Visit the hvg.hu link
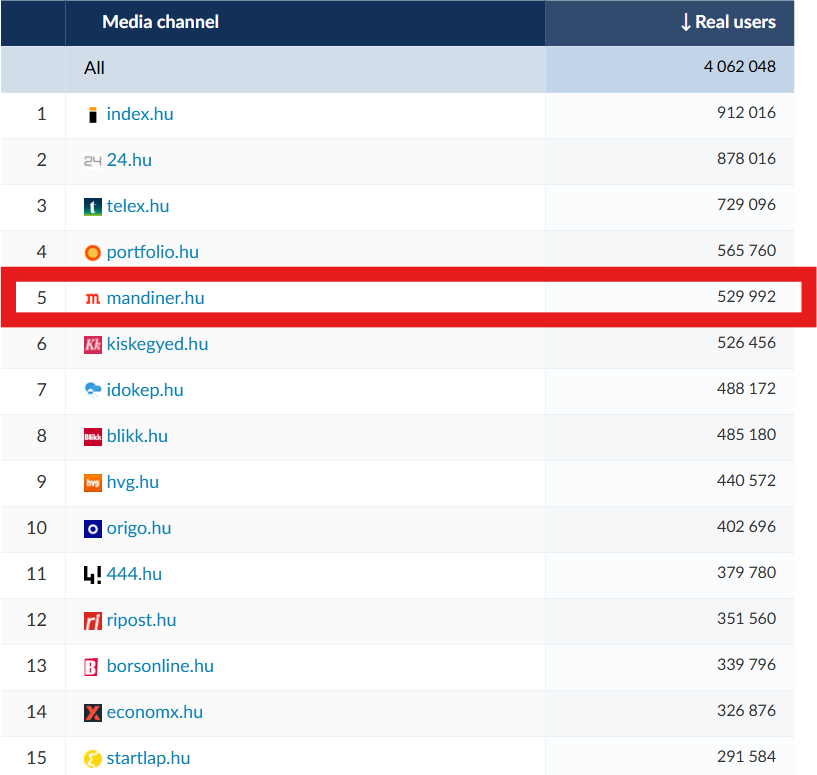817x775 pixels. [133, 483]
